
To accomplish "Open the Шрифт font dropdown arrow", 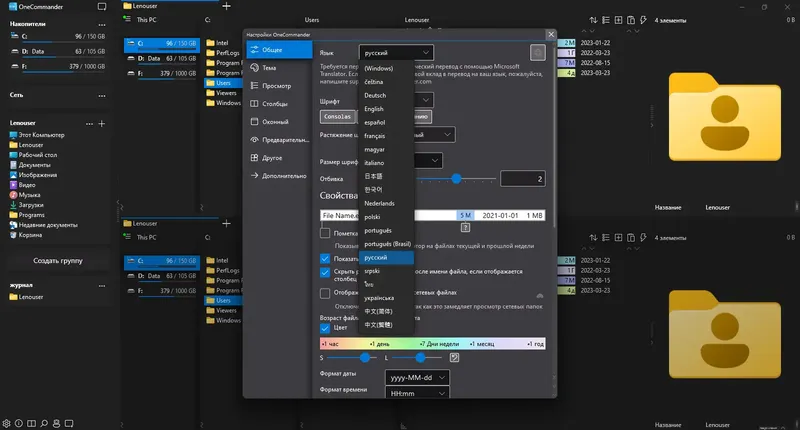I will tap(426, 100).
